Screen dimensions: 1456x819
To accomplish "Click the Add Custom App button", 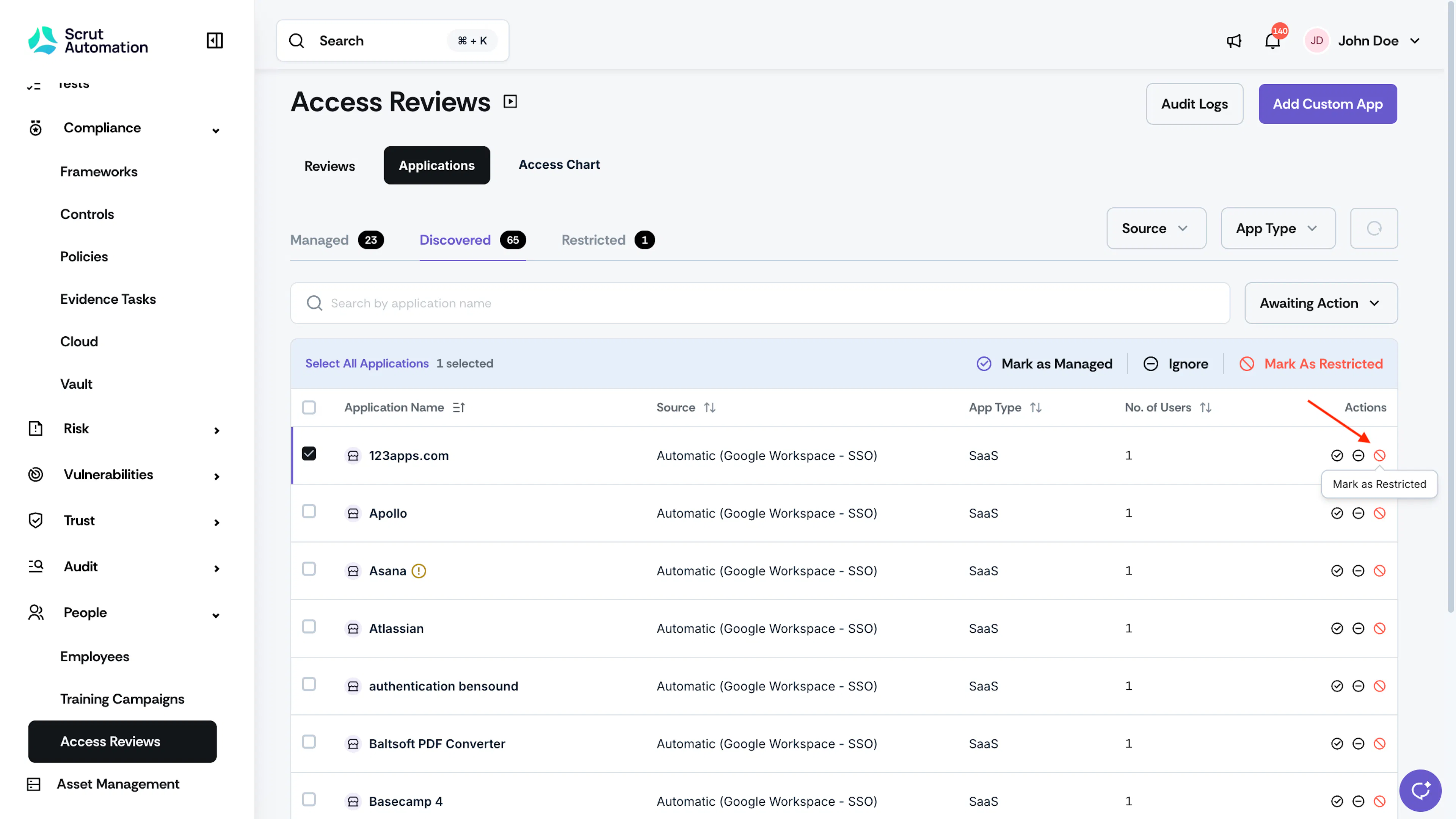I will (1328, 104).
